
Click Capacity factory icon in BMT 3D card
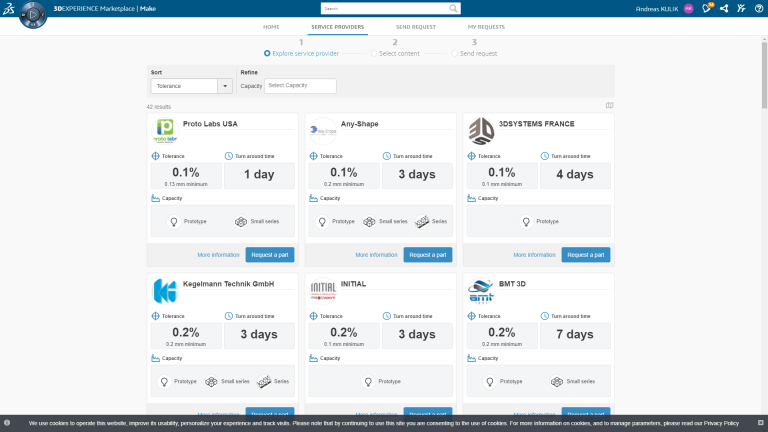click(471, 359)
